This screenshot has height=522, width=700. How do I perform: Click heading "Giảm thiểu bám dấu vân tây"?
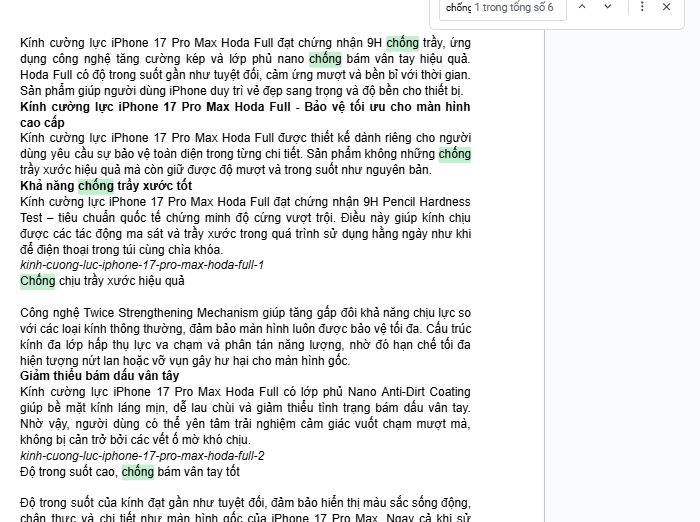[x=100, y=376]
